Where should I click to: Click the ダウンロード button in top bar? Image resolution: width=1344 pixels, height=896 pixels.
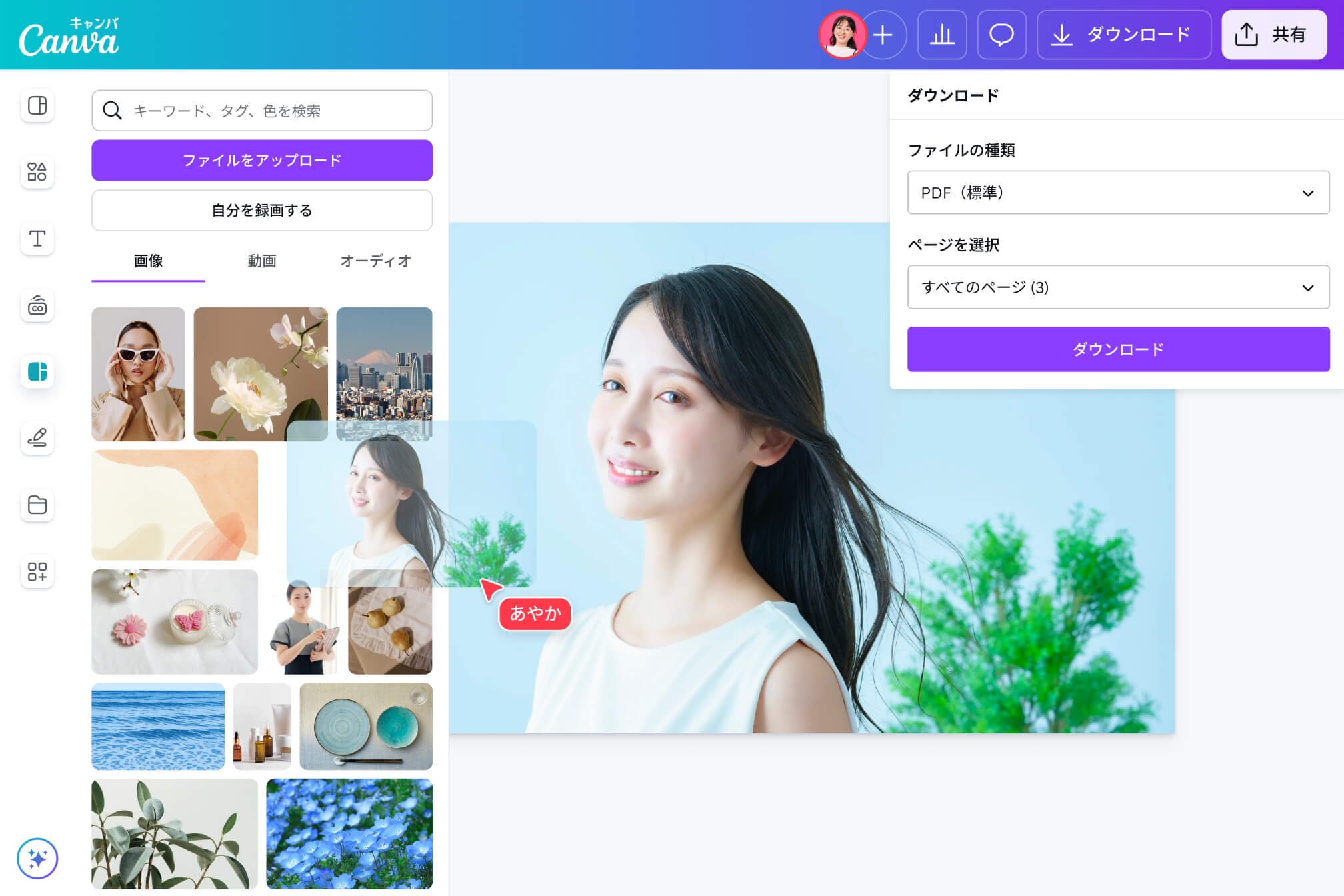(x=1123, y=35)
